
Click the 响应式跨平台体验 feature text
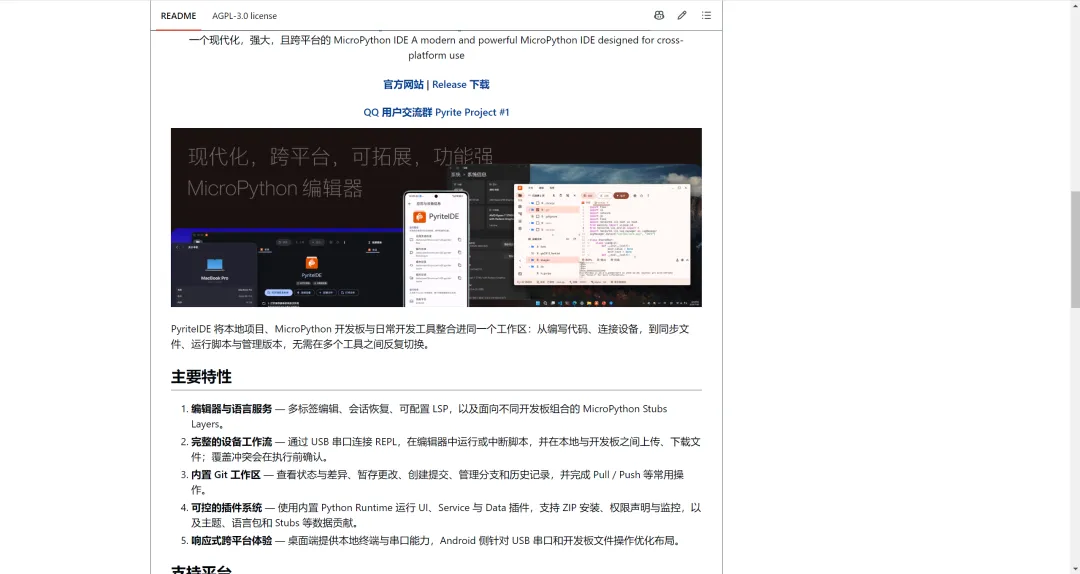(231, 541)
